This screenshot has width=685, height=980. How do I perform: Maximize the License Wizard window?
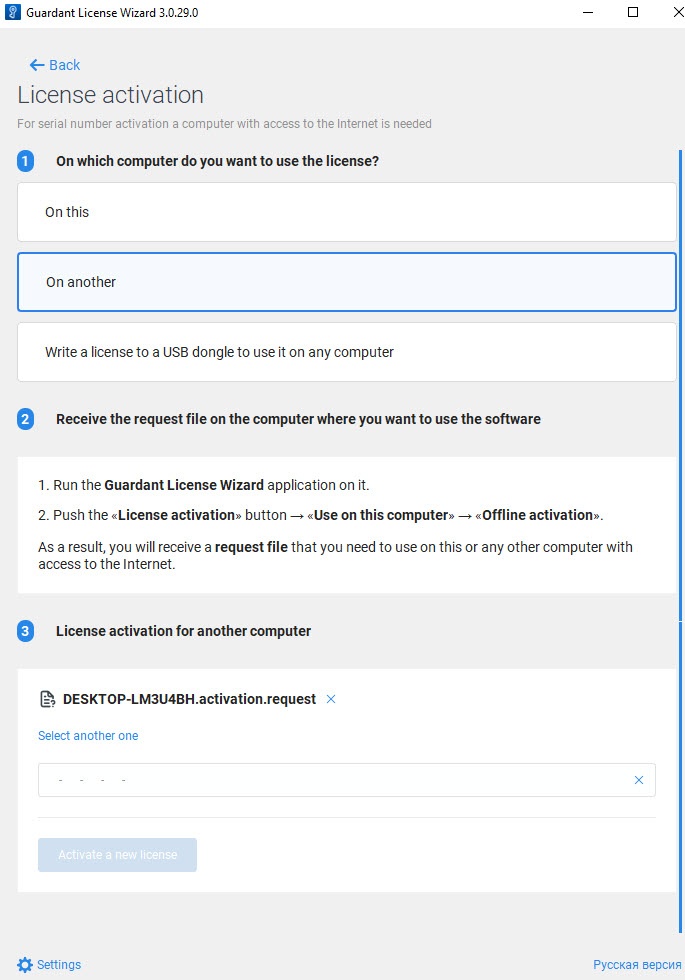click(x=633, y=12)
